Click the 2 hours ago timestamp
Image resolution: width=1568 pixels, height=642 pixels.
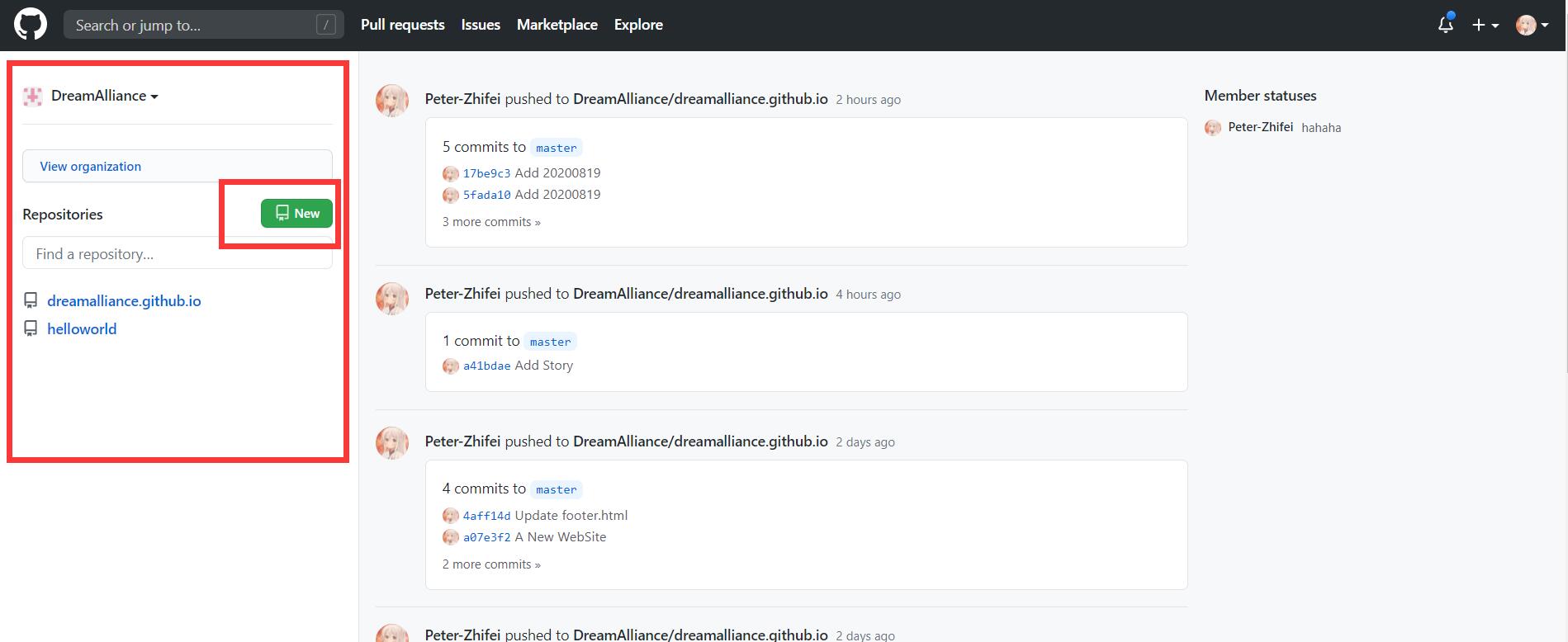(868, 100)
